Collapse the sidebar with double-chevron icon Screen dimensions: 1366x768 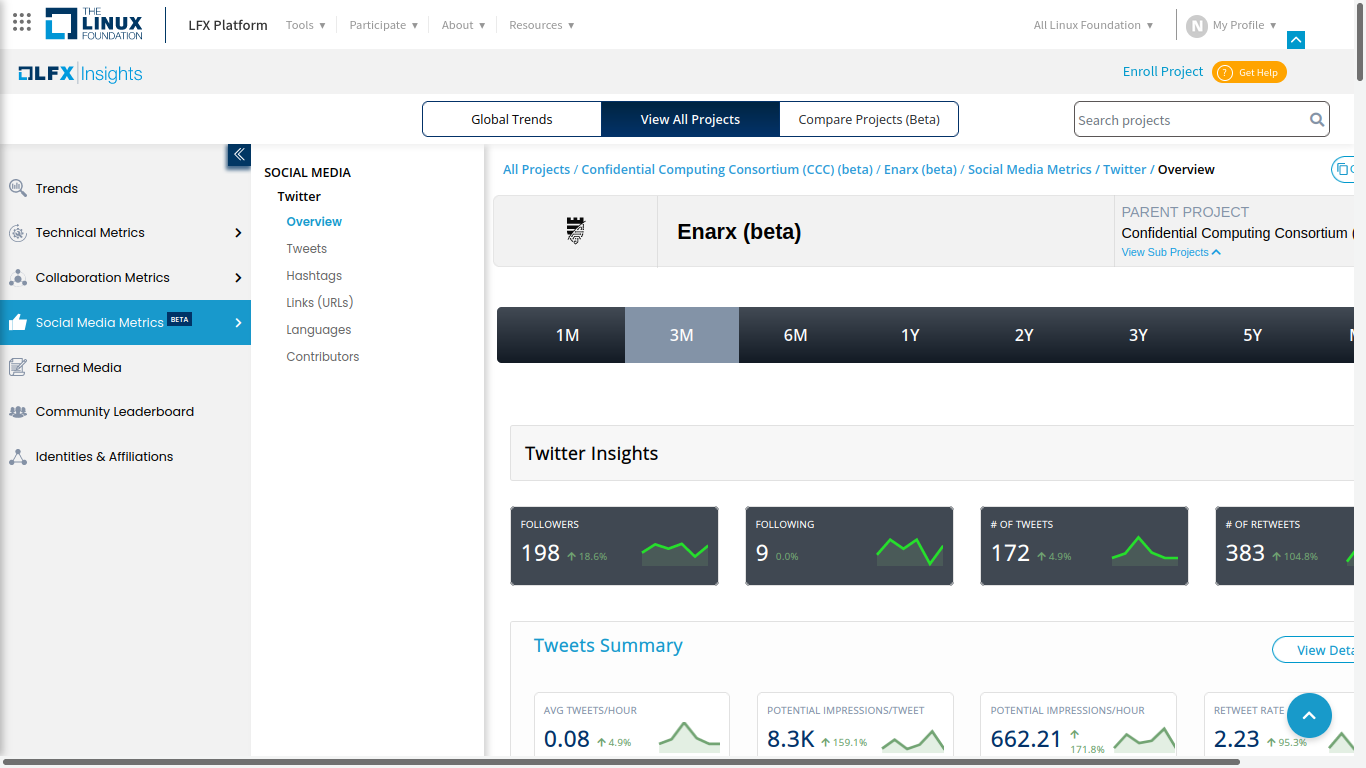(239, 155)
